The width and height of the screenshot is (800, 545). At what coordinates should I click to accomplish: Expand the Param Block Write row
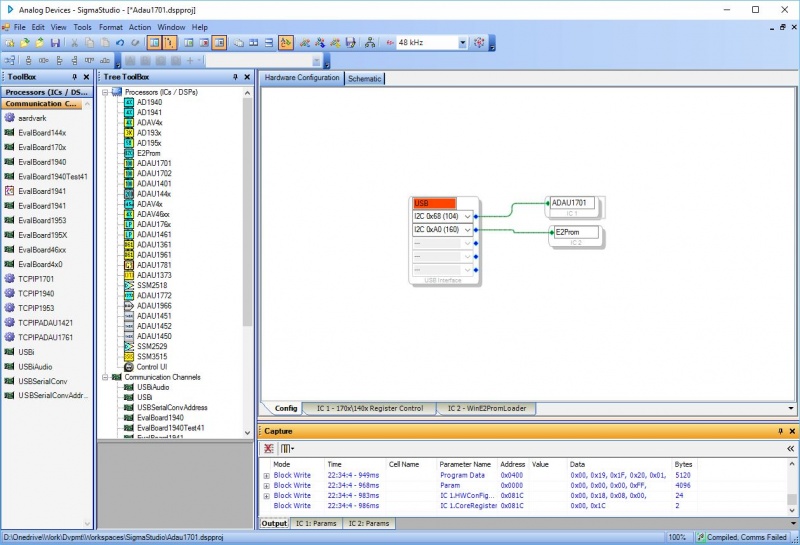tap(266, 486)
